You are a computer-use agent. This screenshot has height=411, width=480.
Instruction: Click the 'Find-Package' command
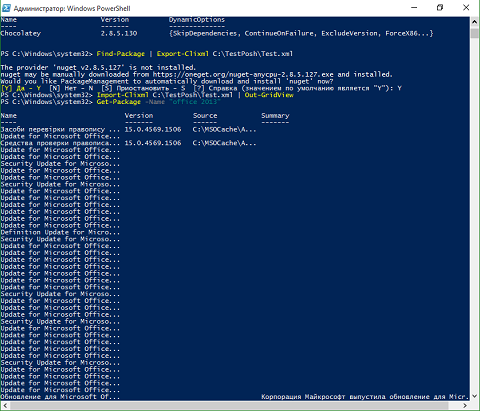point(121,54)
